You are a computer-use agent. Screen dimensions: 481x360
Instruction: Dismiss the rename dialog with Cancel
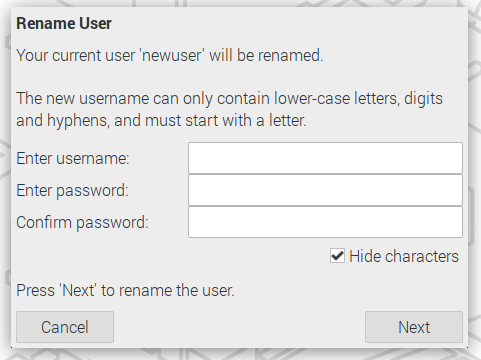tap(65, 327)
